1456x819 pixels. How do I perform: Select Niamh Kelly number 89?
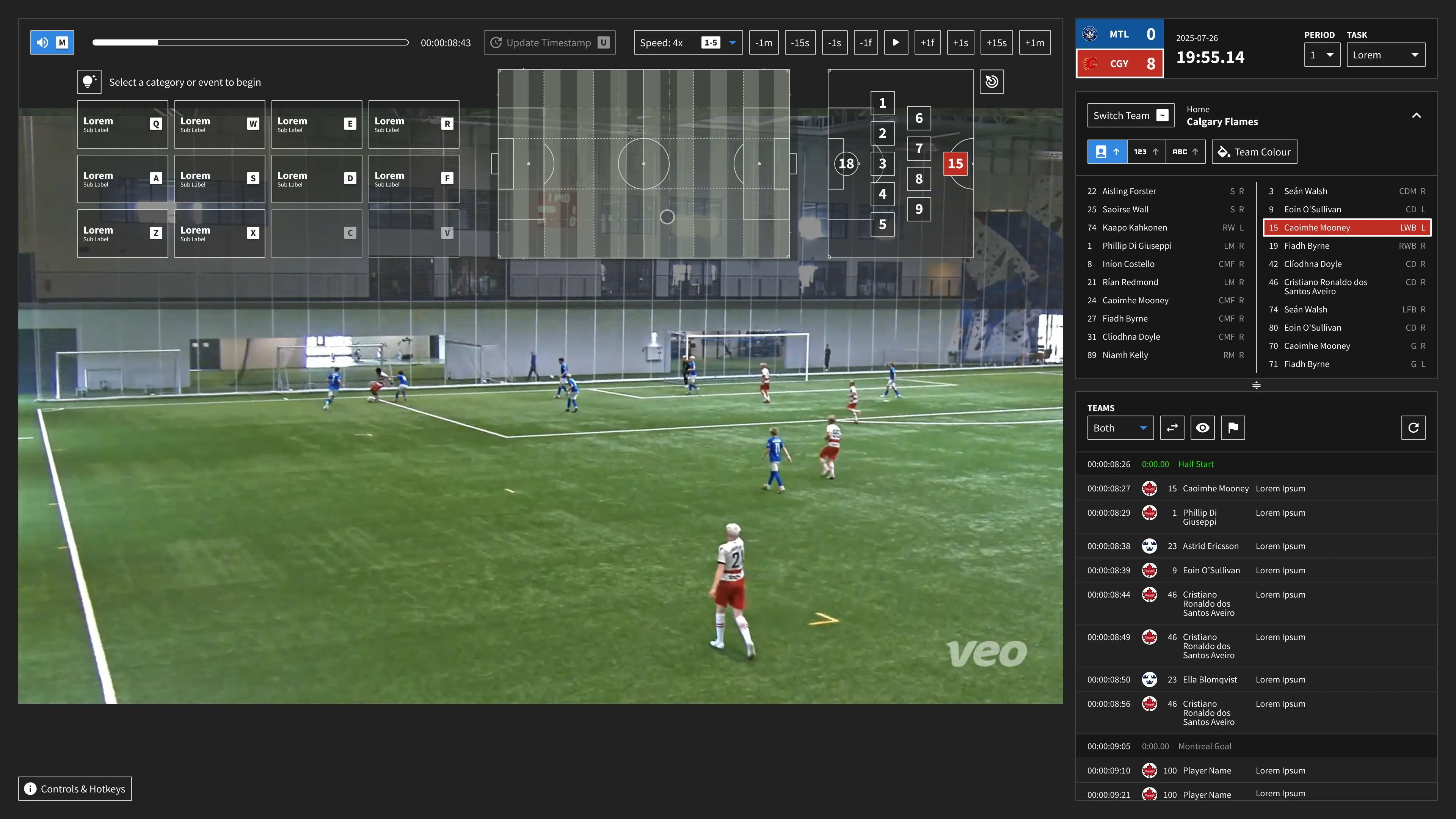coord(1166,355)
